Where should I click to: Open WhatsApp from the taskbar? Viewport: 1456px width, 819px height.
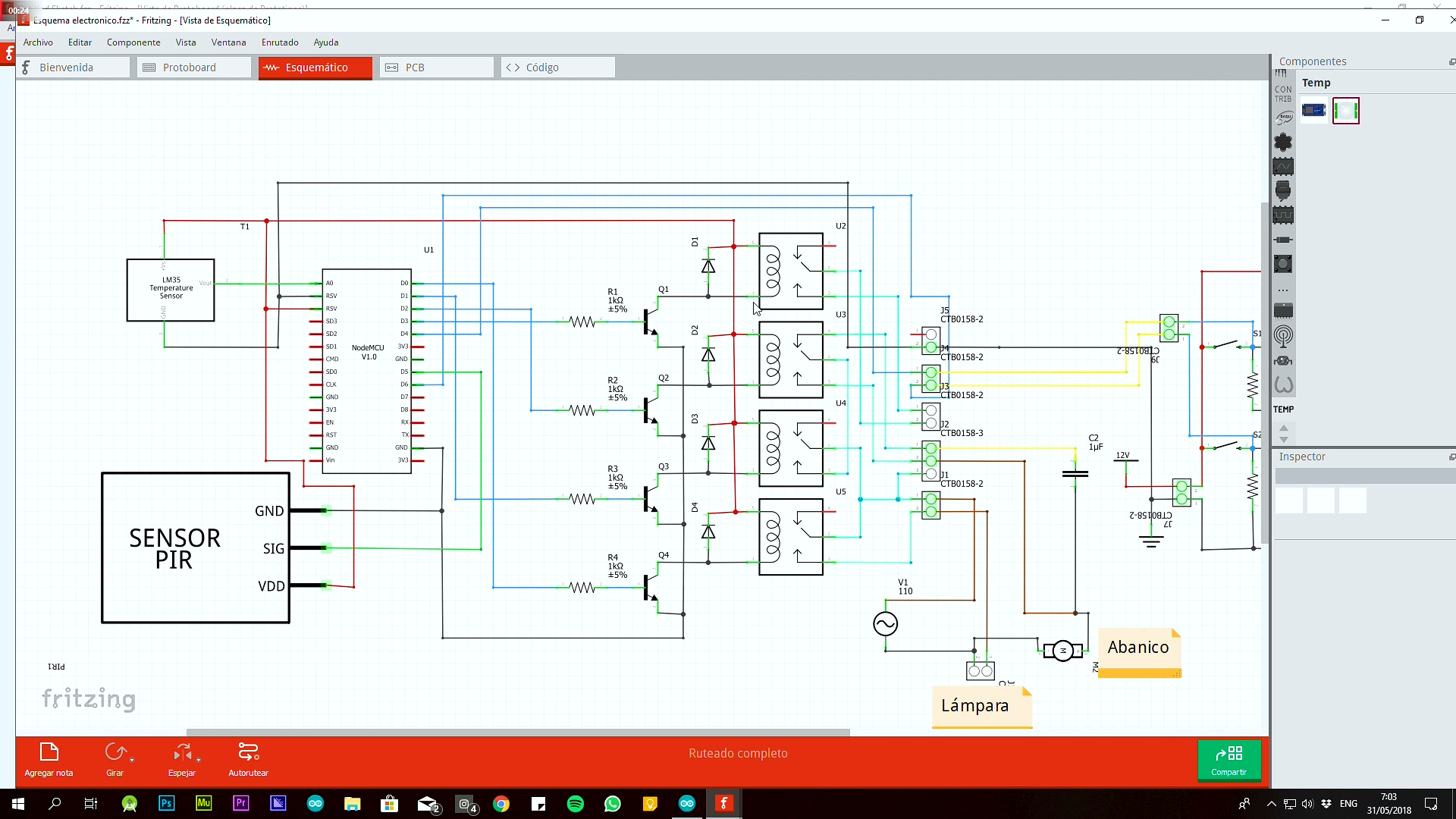pos(613,804)
